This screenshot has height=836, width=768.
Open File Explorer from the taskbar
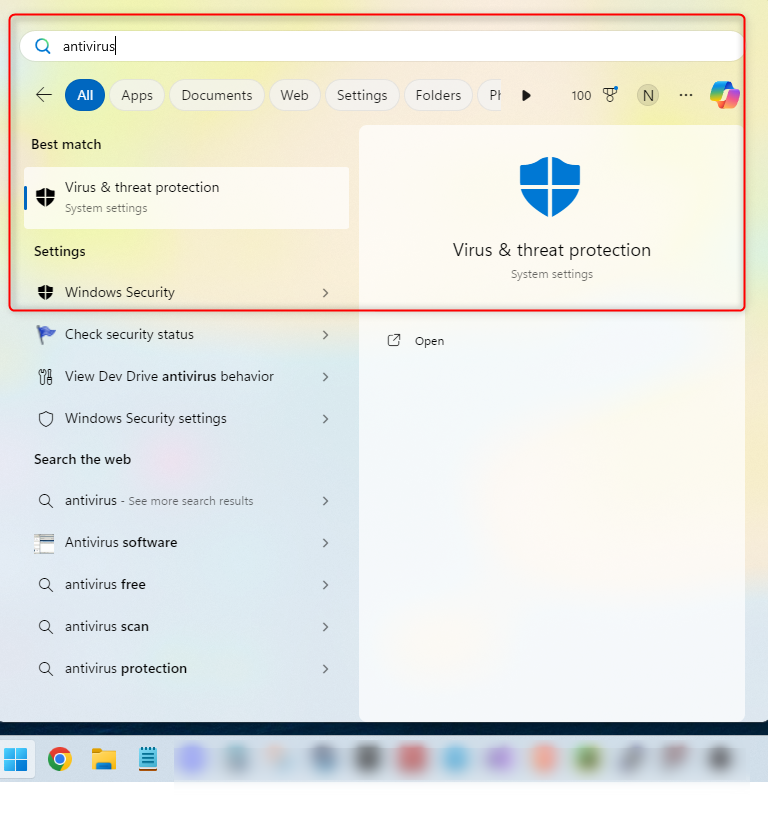click(x=104, y=759)
